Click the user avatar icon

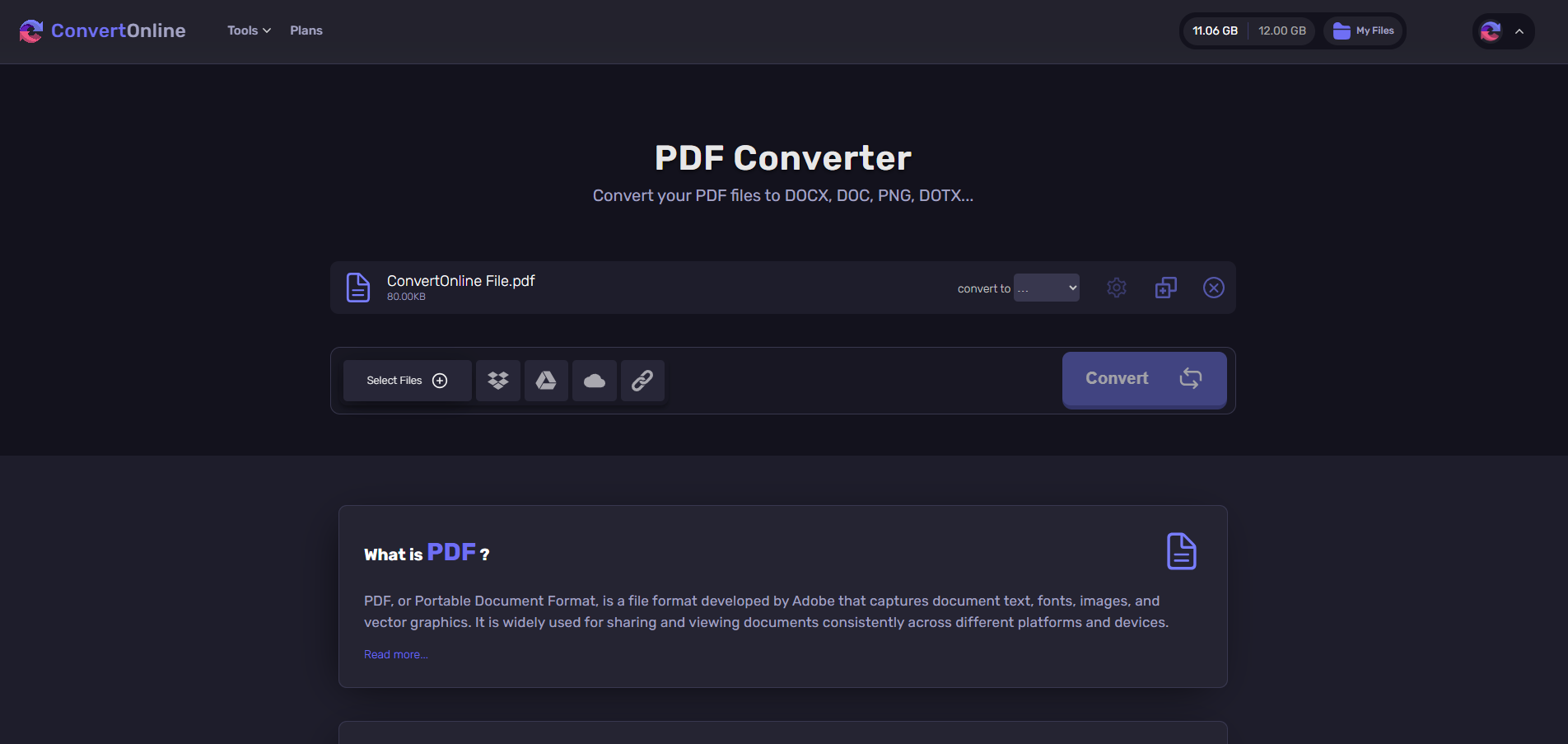1491,31
